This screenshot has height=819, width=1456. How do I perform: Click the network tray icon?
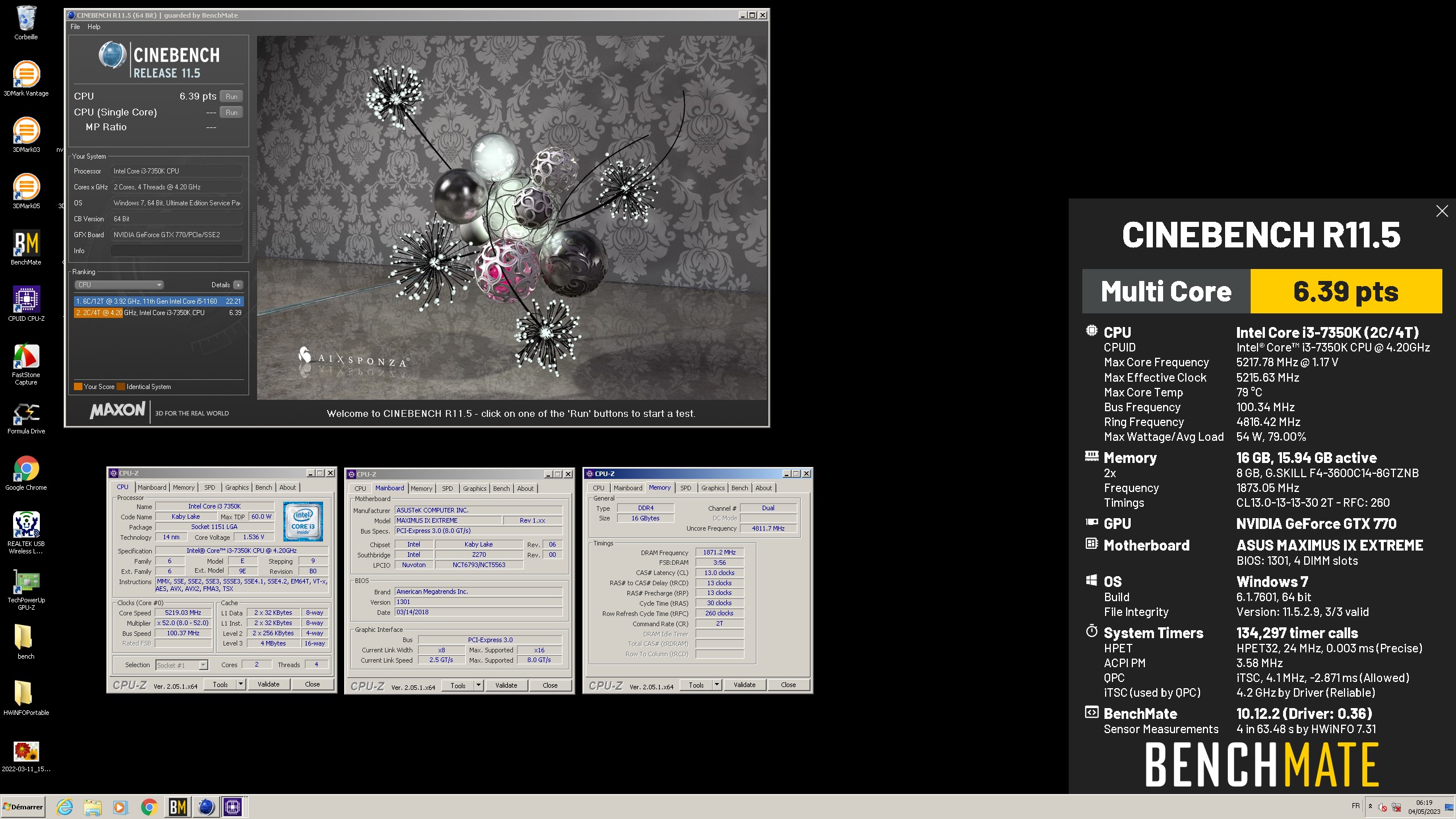[x=1396, y=807]
